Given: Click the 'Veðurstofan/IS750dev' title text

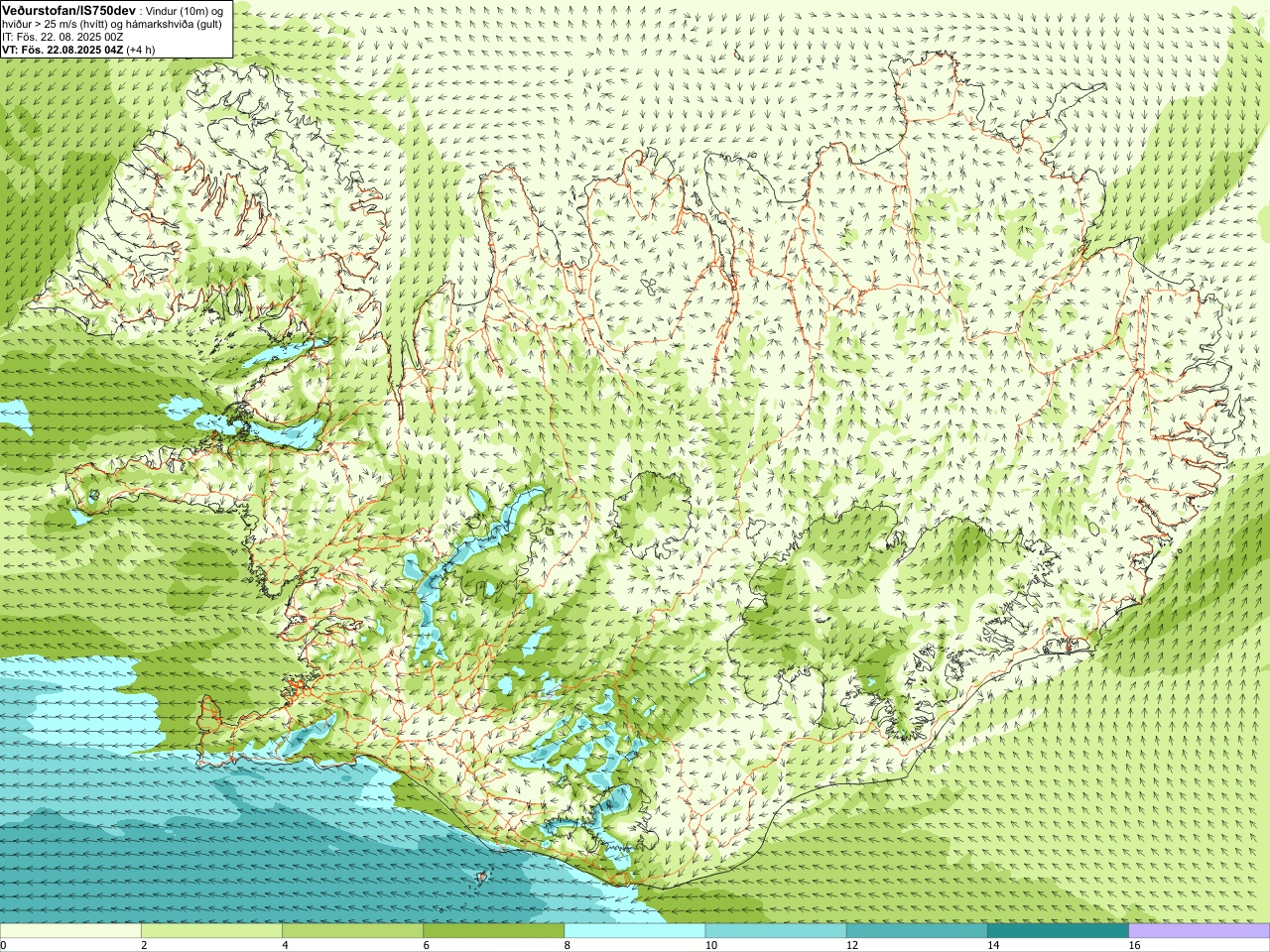Looking at the screenshot, I should click(69, 10).
